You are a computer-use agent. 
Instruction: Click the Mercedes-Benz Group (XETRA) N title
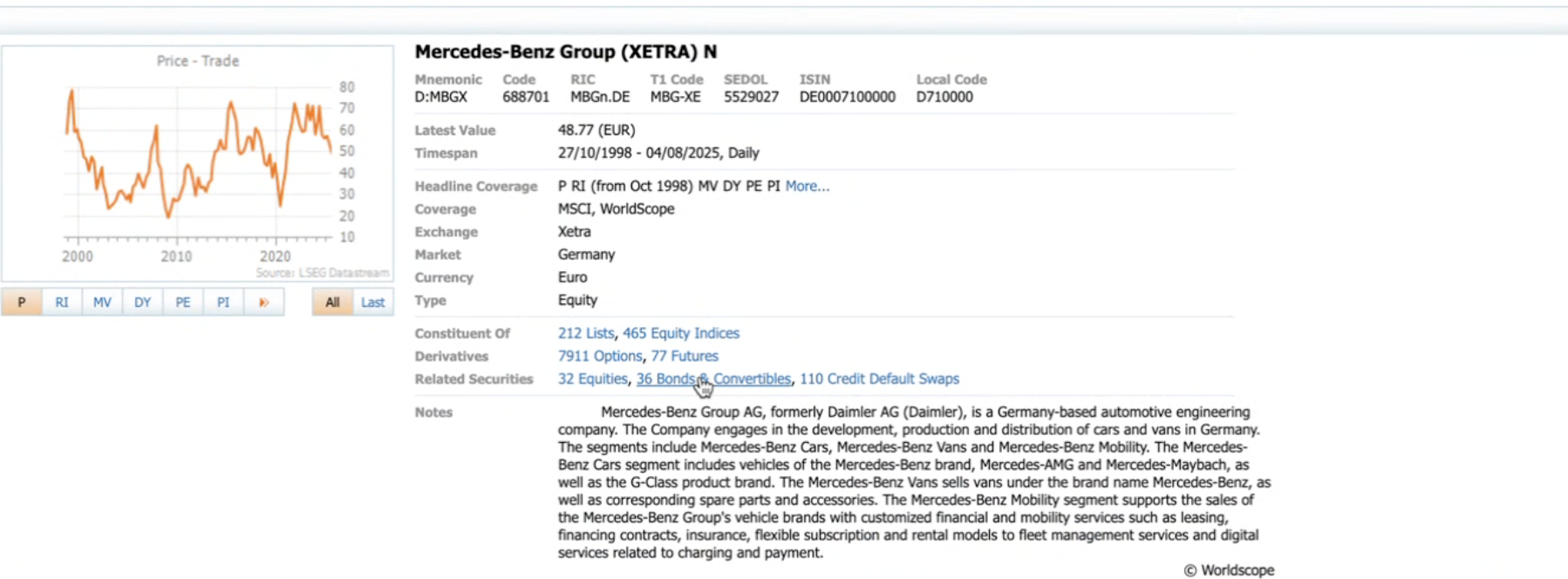(x=566, y=51)
